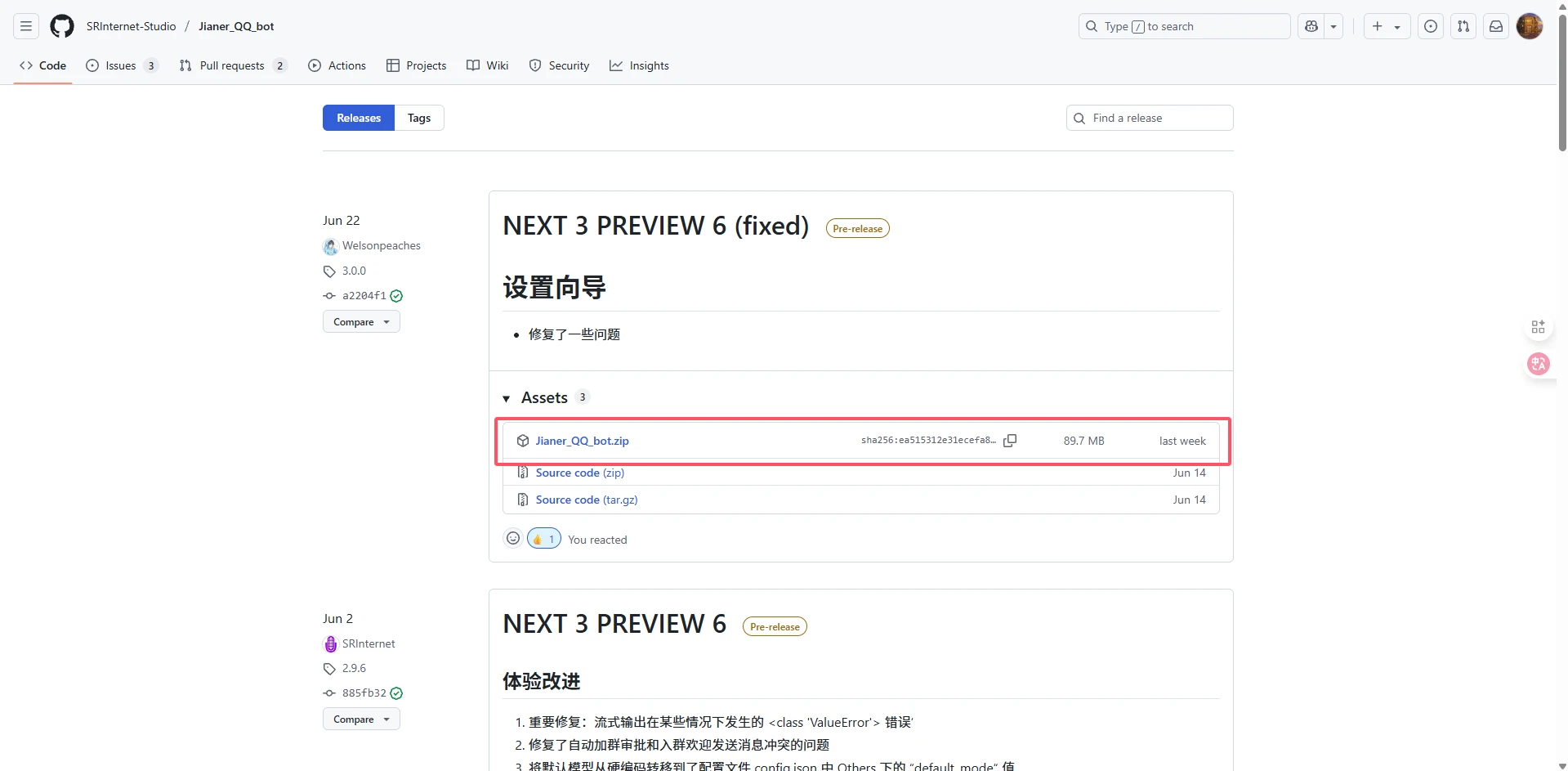Open the 3.0.0 tag link
Screen dimensions: 1568x771
click(x=354, y=271)
